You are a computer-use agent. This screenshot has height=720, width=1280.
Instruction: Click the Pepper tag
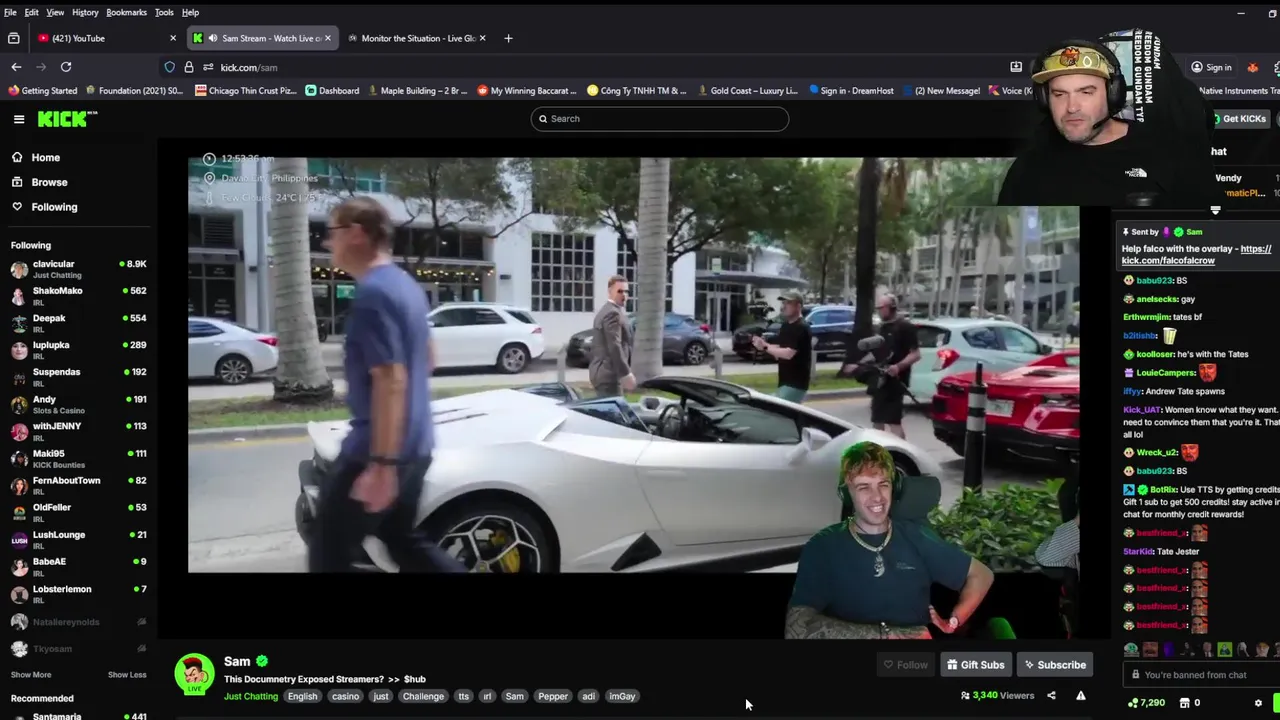[553, 696]
